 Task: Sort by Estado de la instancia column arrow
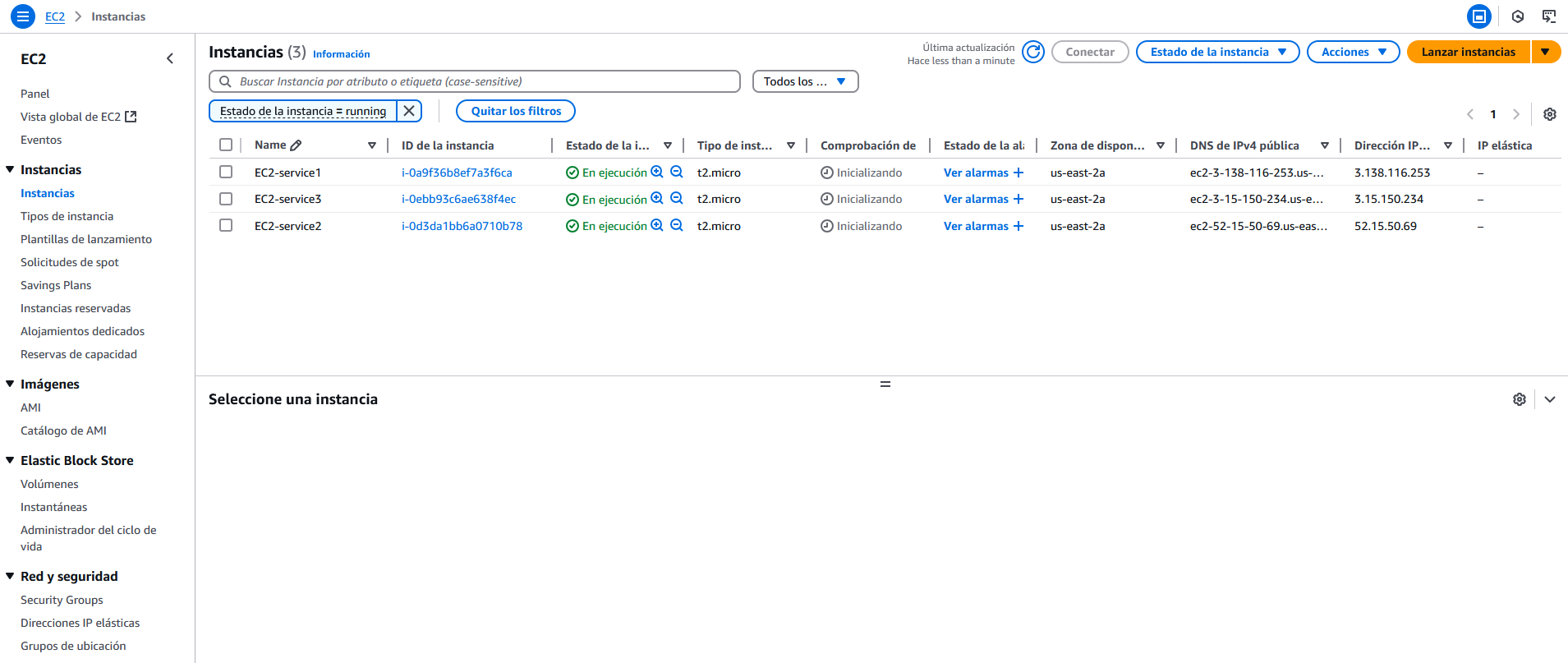[x=668, y=145]
